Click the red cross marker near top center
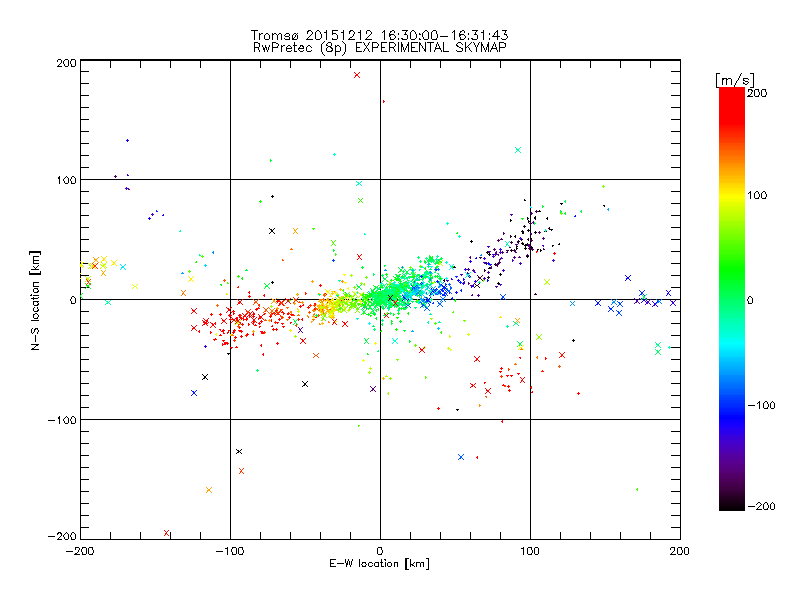800x600 pixels. click(x=357, y=75)
